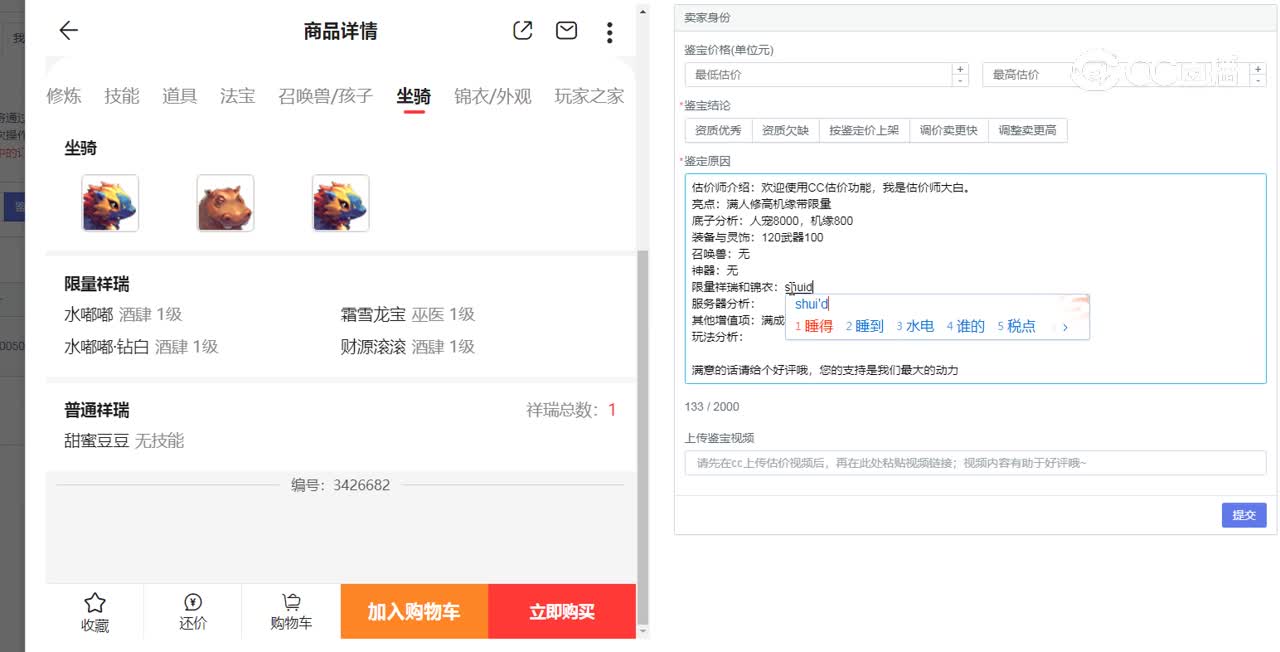Open the mail message icon
1280x652 pixels.
tap(566, 31)
